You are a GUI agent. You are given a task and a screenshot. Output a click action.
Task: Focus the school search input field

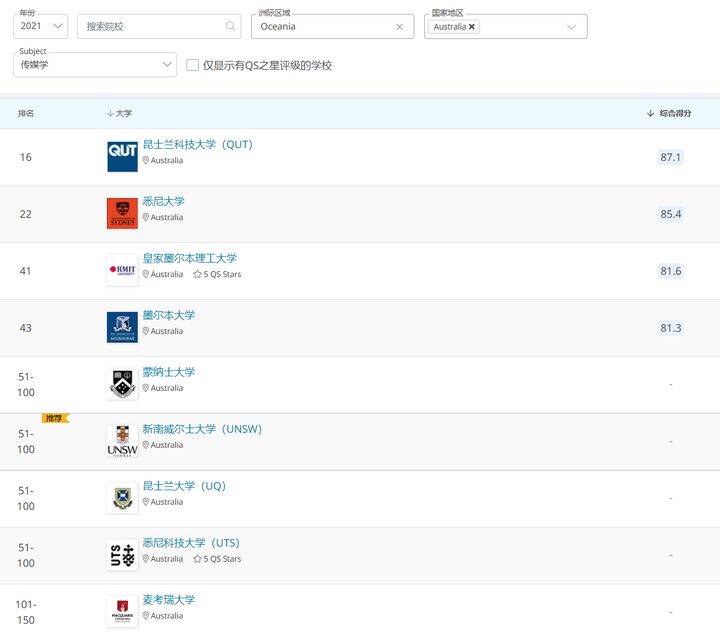click(159, 26)
